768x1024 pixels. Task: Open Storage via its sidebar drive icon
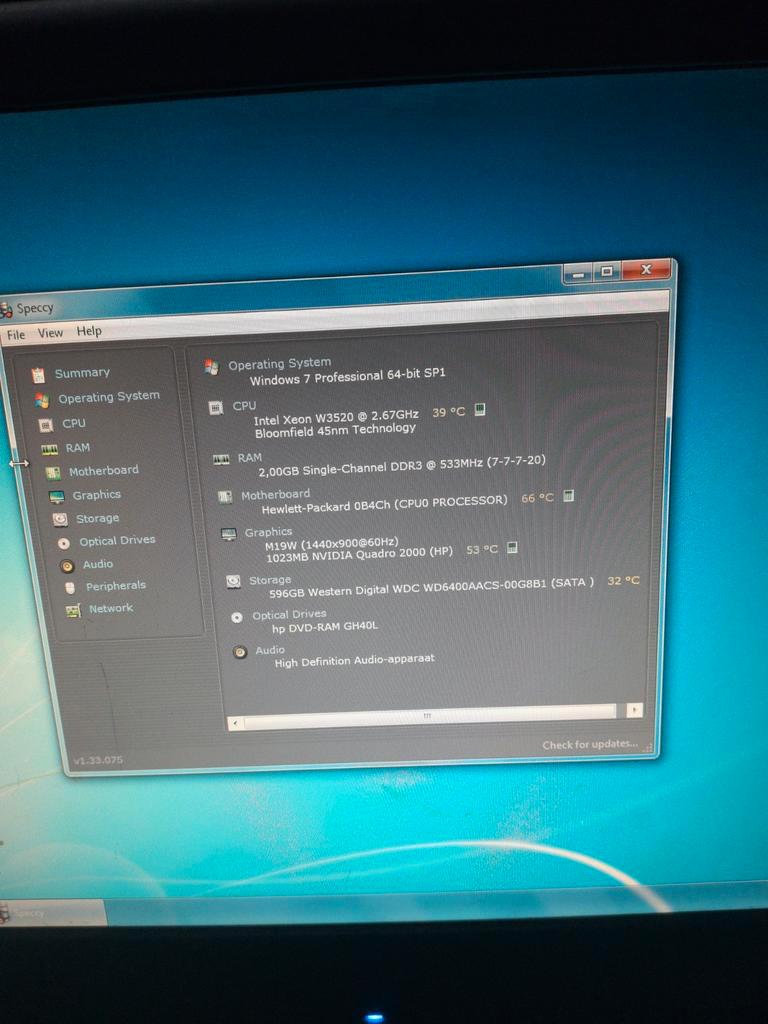[60, 519]
